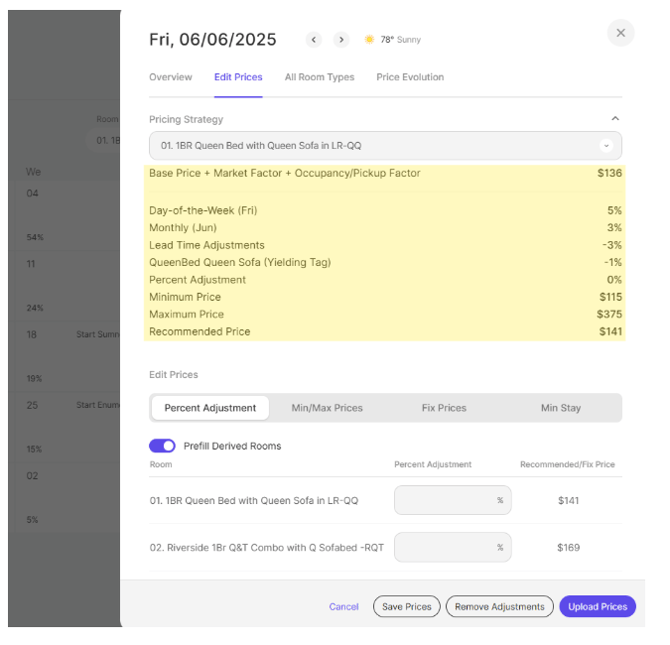This screenshot has height=645, width=670.
Task: Click percent field for 1BR Queen Bed room
Action: [452, 500]
